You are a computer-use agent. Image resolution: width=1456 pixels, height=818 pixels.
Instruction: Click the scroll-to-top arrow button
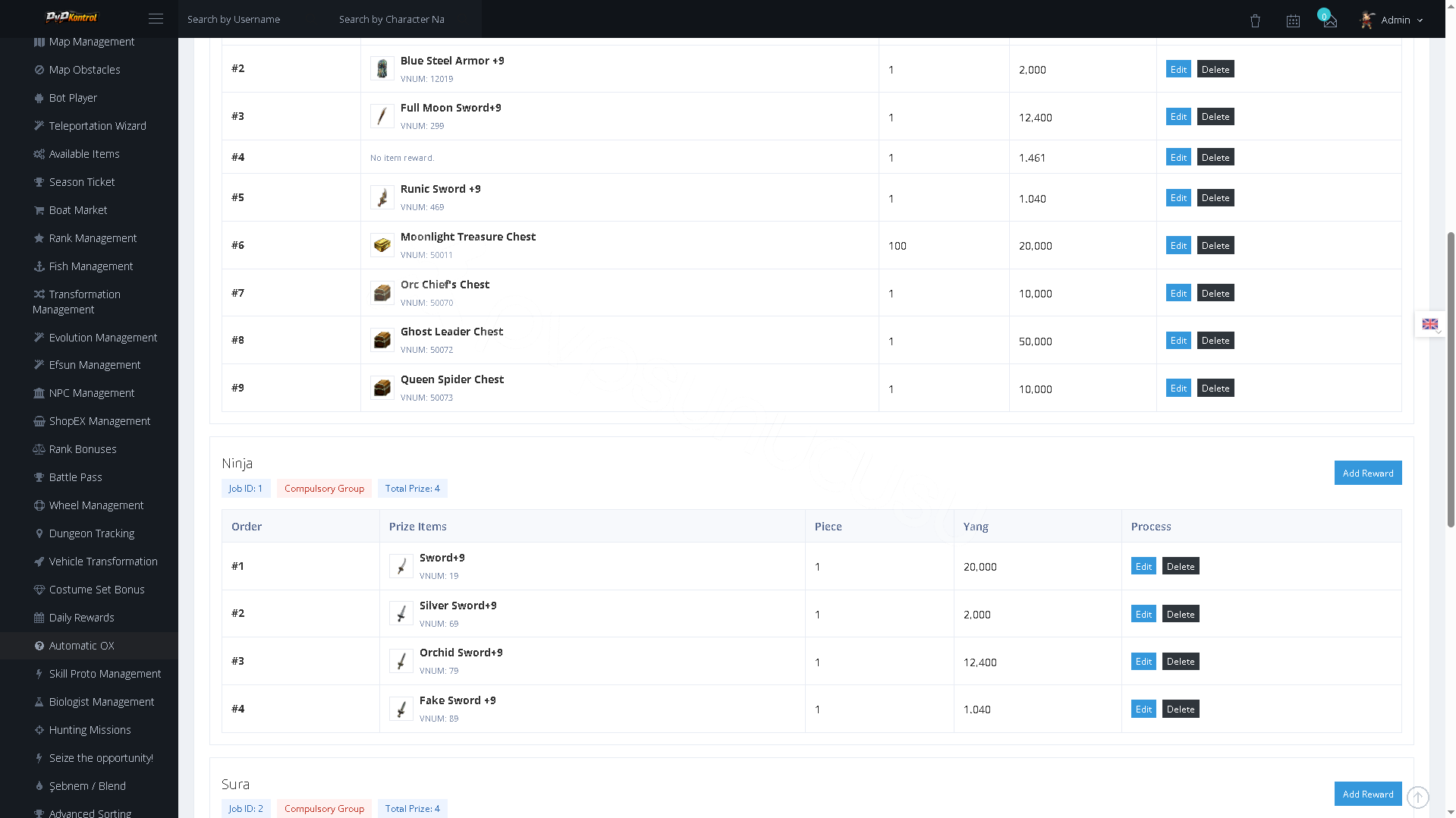tap(1417, 798)
